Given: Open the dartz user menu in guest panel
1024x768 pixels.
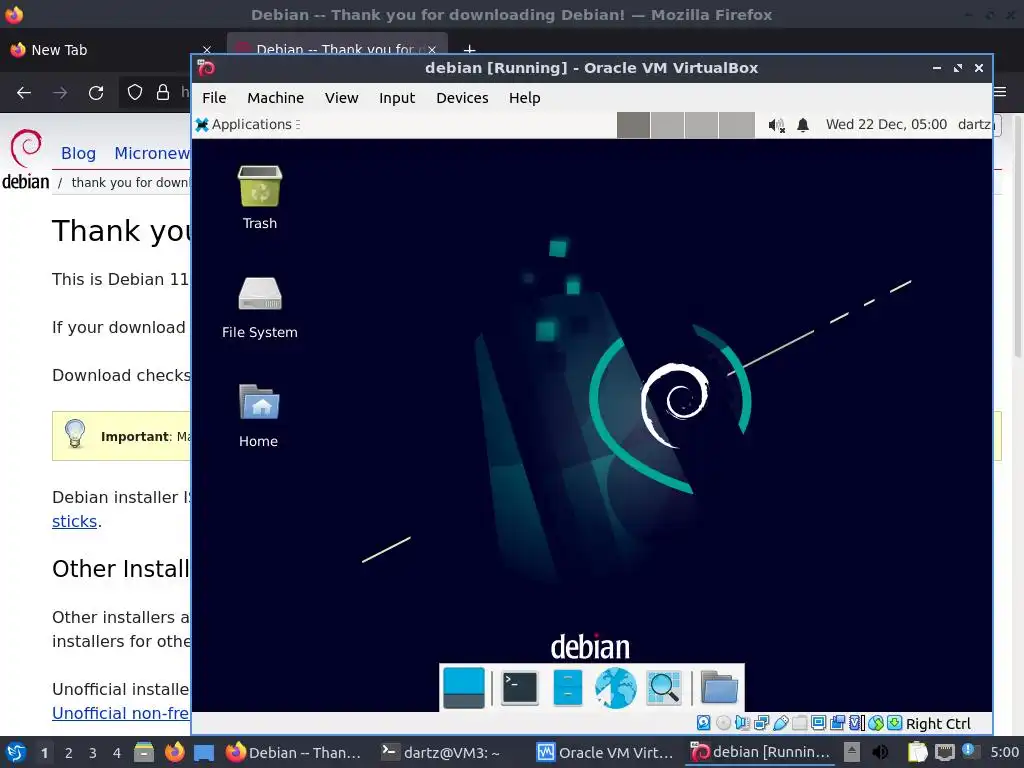Looking at the screenshot, I should [976, 124].
